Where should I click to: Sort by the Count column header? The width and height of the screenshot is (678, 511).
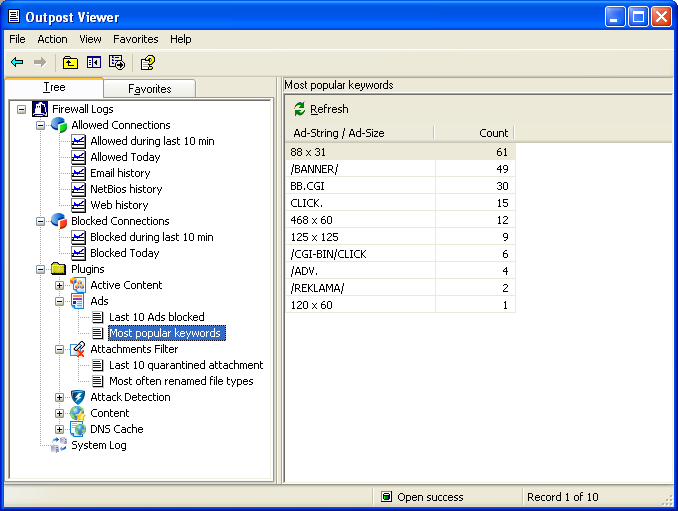(475, 133)
